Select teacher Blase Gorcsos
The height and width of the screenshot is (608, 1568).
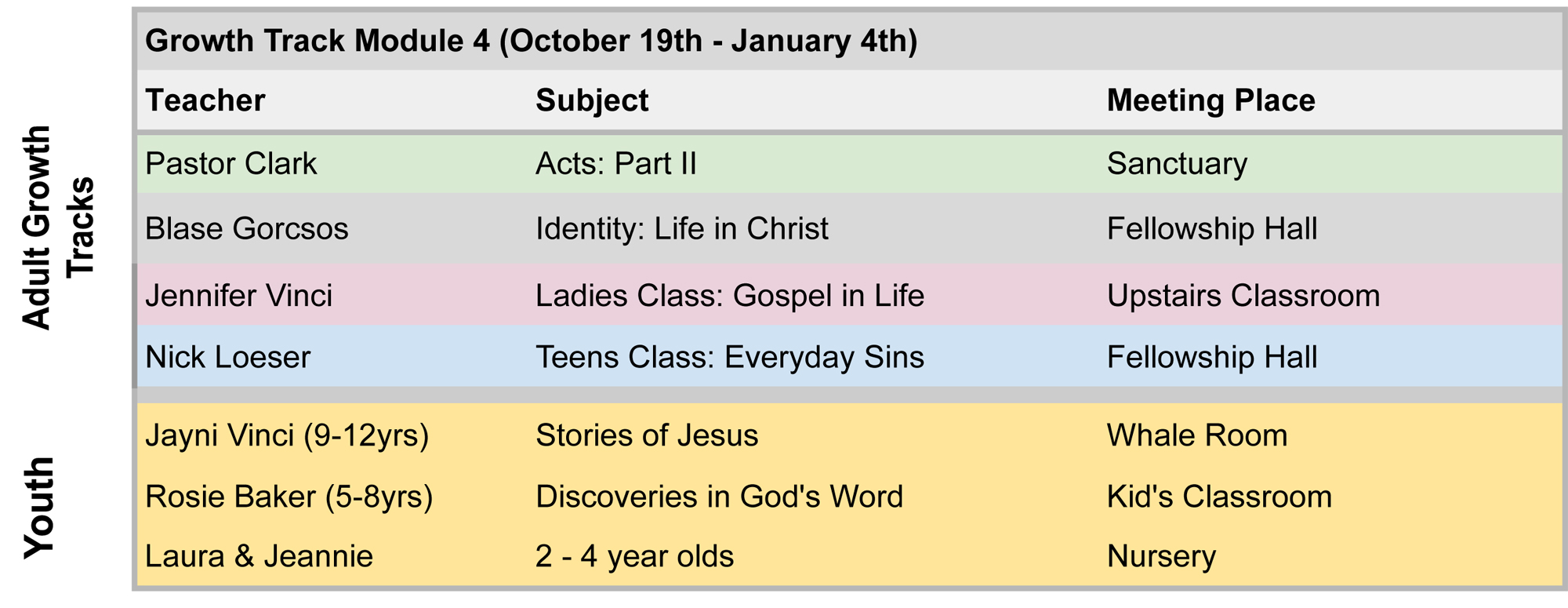(247, 229)
